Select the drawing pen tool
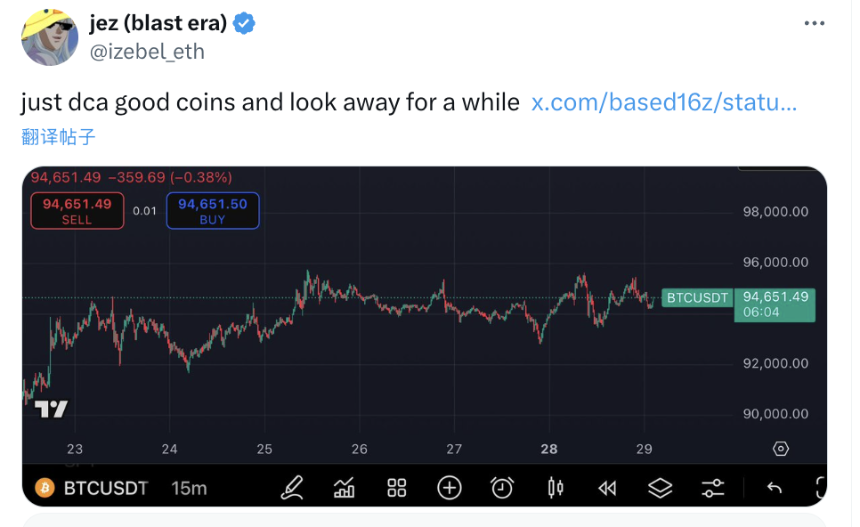This screenshot has width=860, height=527. click(292, 488)
